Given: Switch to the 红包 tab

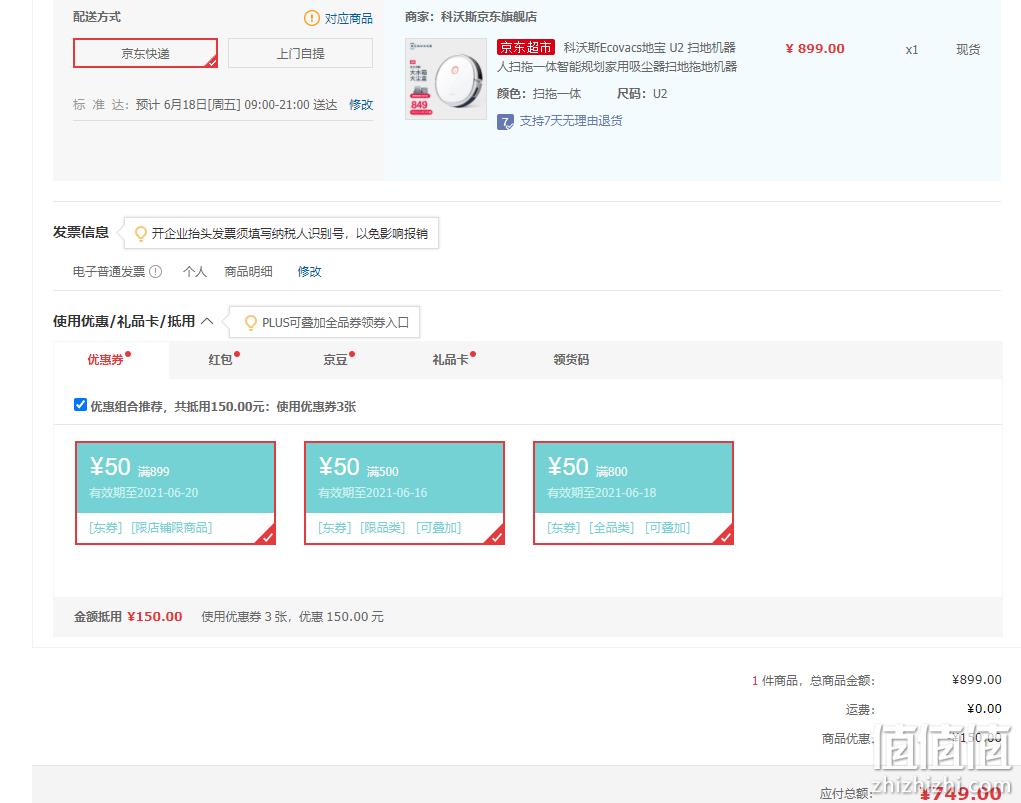Looking at the screenshot, I should click(x=220, y=359).
